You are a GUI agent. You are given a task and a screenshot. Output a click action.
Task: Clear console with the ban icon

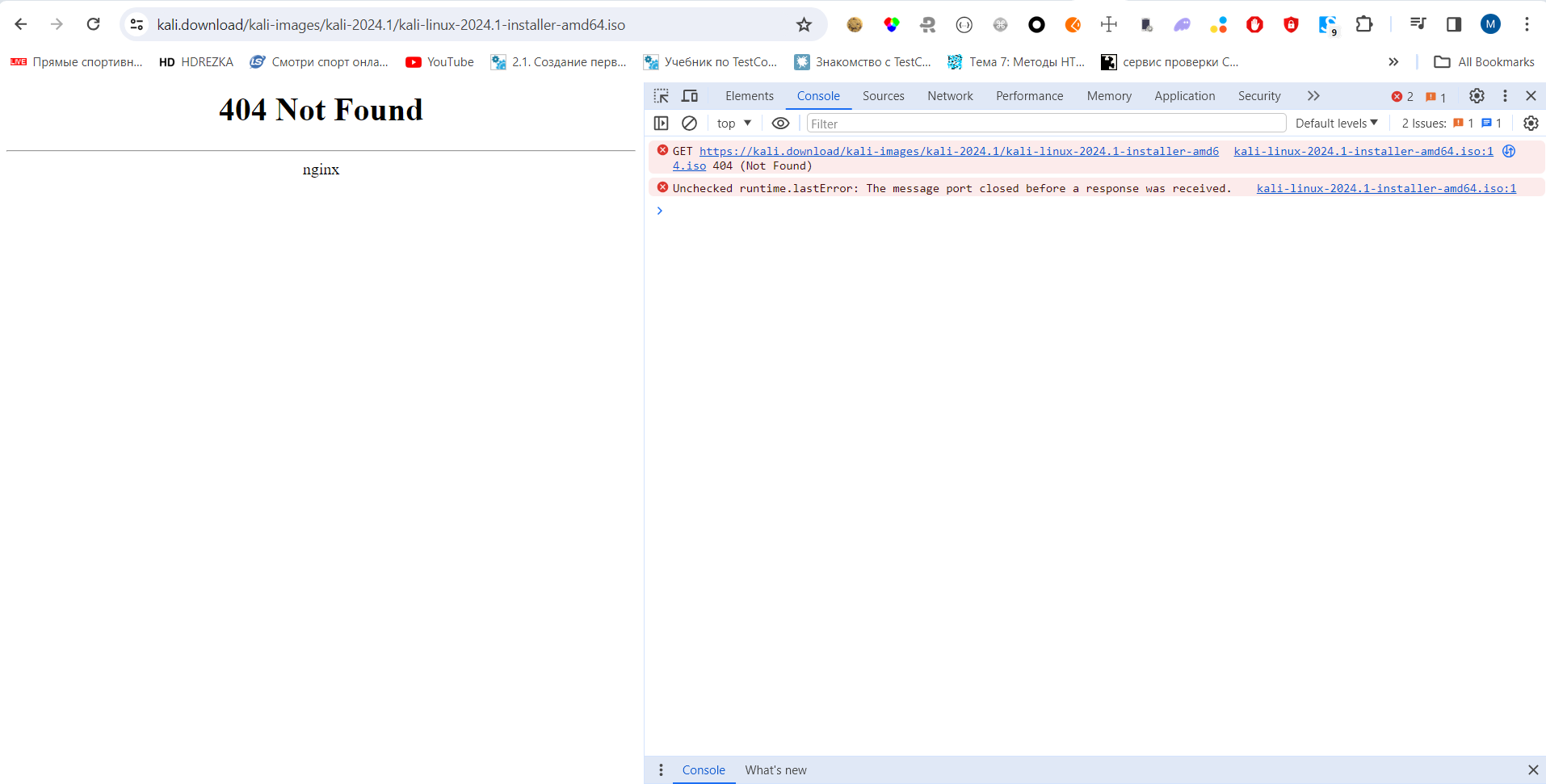pos(689,124)
